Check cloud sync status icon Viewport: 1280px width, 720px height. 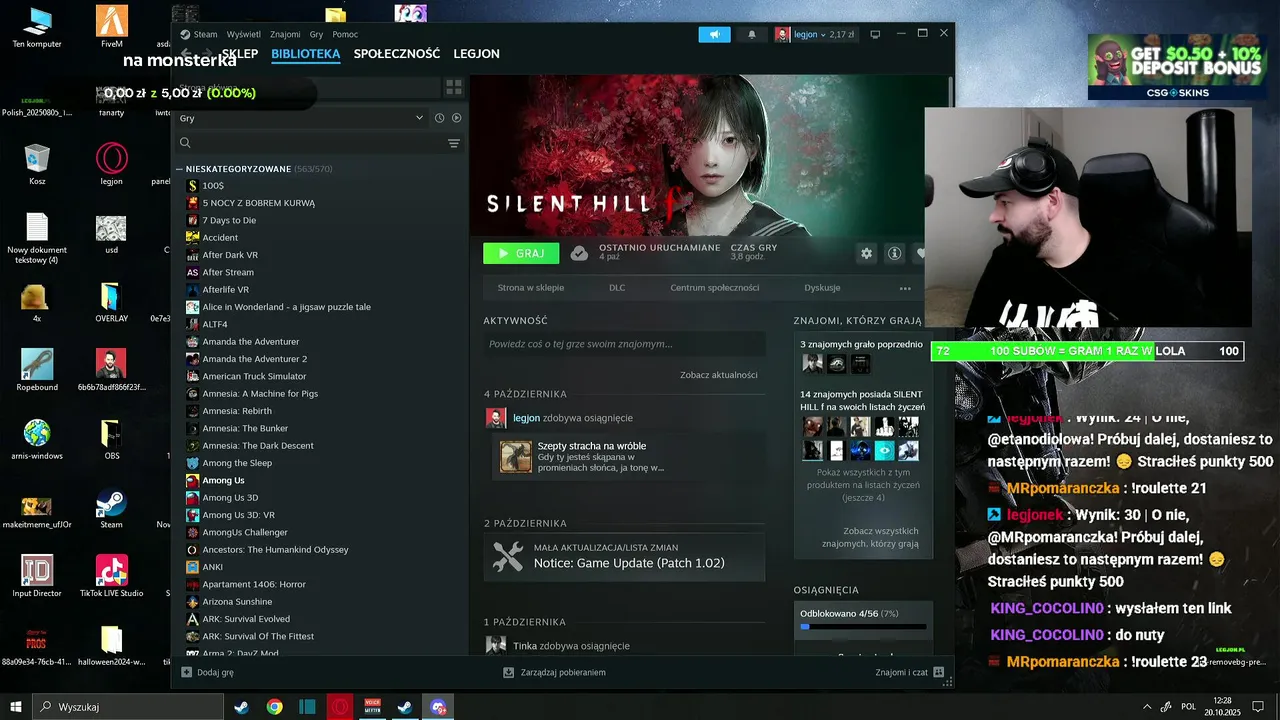coord(579,253)
